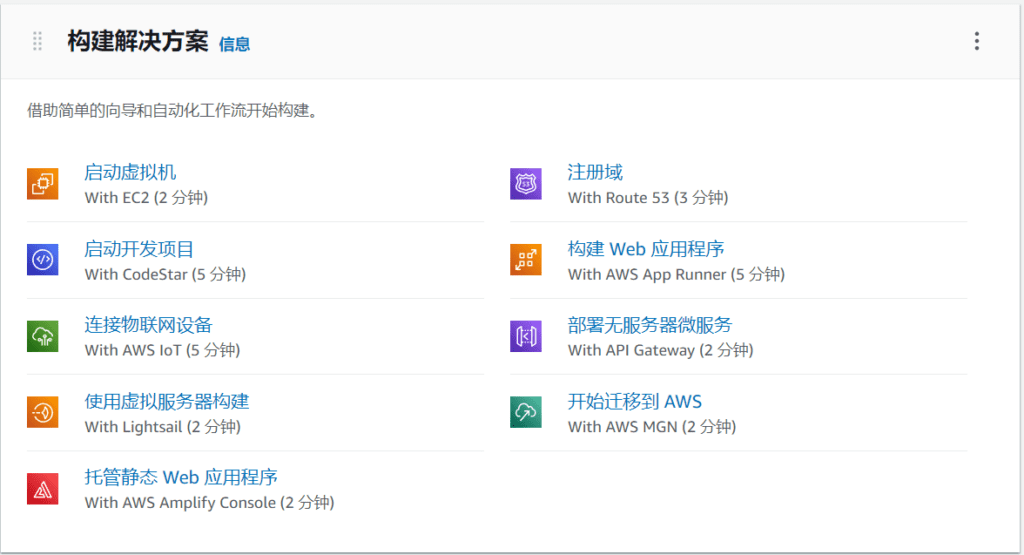
Task: Grab the widget drag handle dots
Action: [38, 41]
